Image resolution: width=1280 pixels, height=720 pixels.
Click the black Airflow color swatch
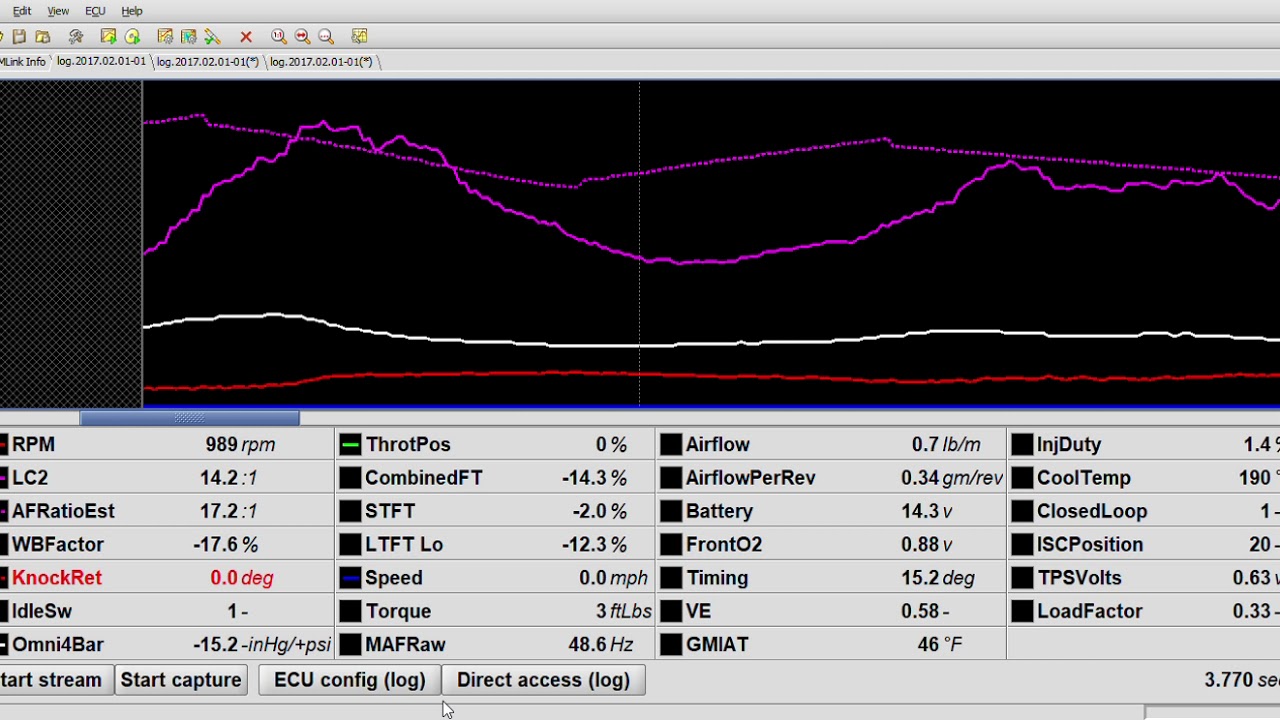pos(671,445)
